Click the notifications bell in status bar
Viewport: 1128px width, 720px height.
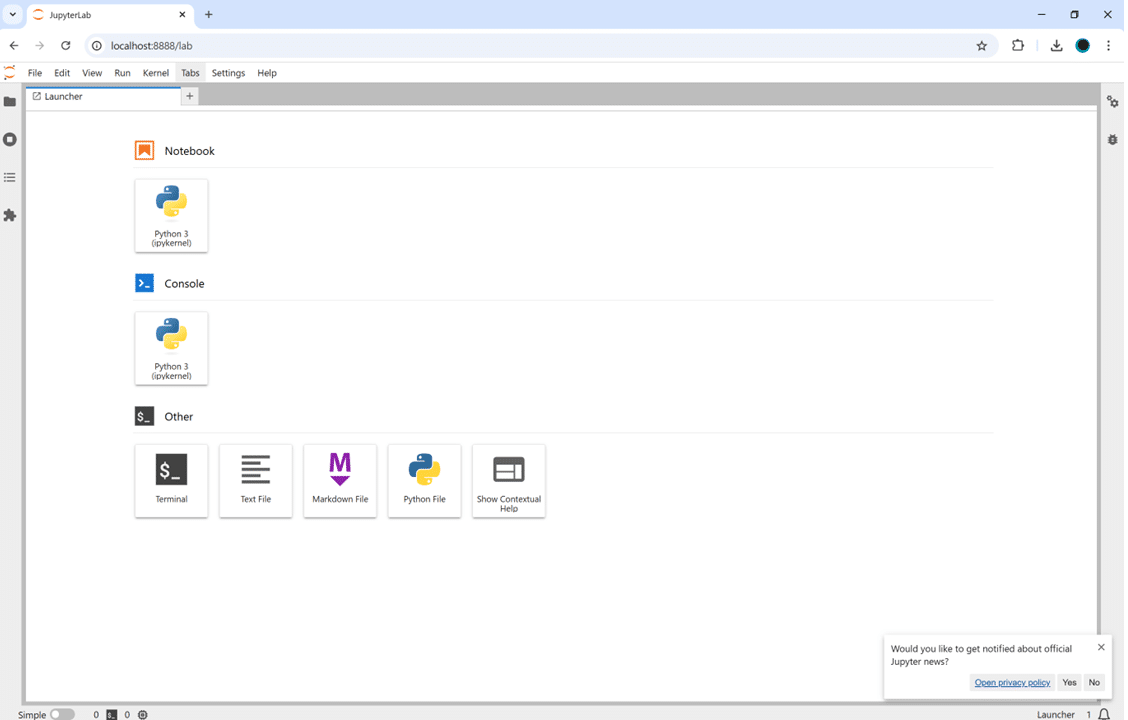click(1104, 714)
